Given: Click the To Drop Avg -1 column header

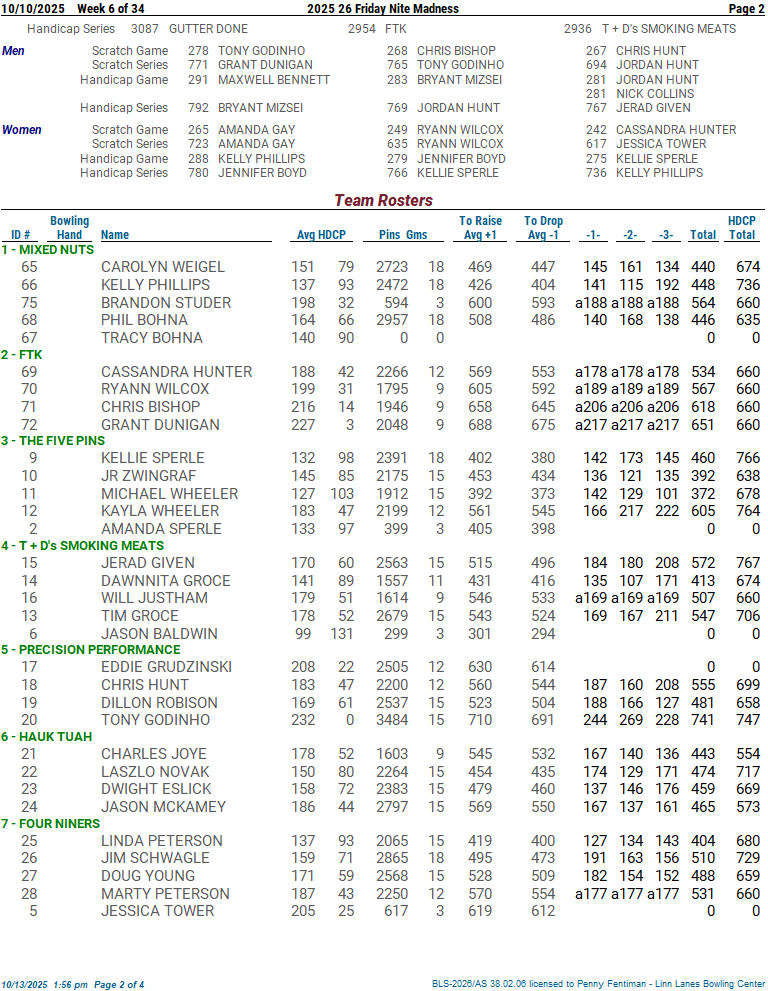Looking at the screenshot, I should pyautogui.click(x=543, y=228).
